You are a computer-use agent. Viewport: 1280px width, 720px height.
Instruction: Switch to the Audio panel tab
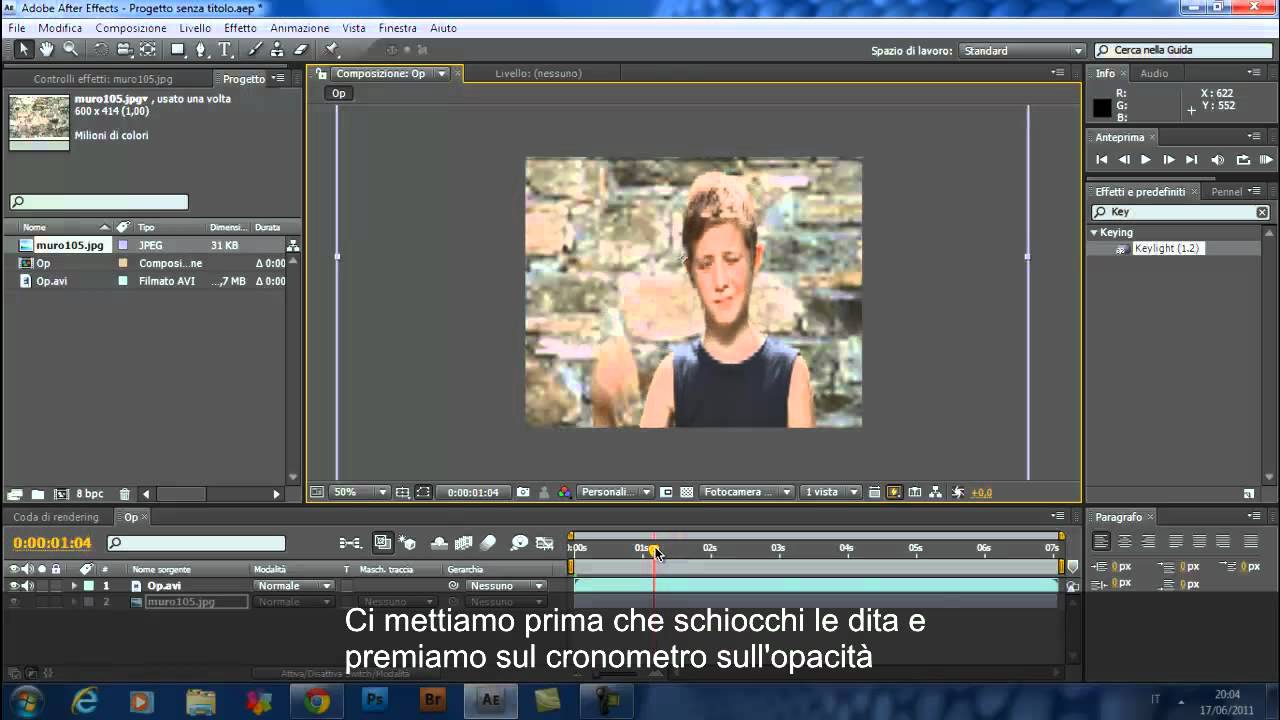1154,73
